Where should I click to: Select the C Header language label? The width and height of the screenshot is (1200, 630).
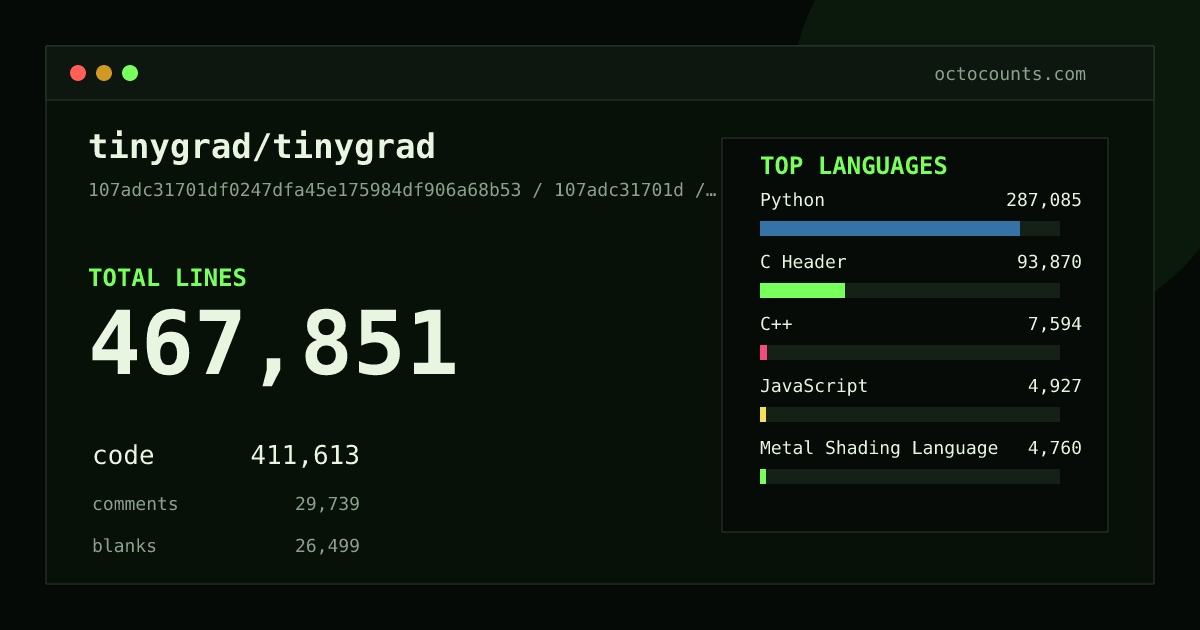[803, 262]
